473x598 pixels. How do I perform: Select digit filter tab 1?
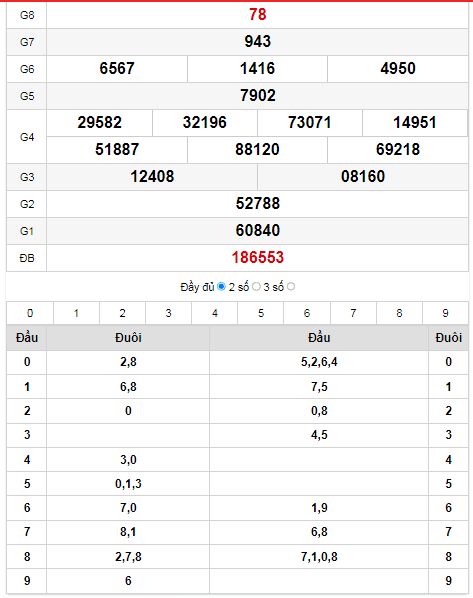point(76,313)
